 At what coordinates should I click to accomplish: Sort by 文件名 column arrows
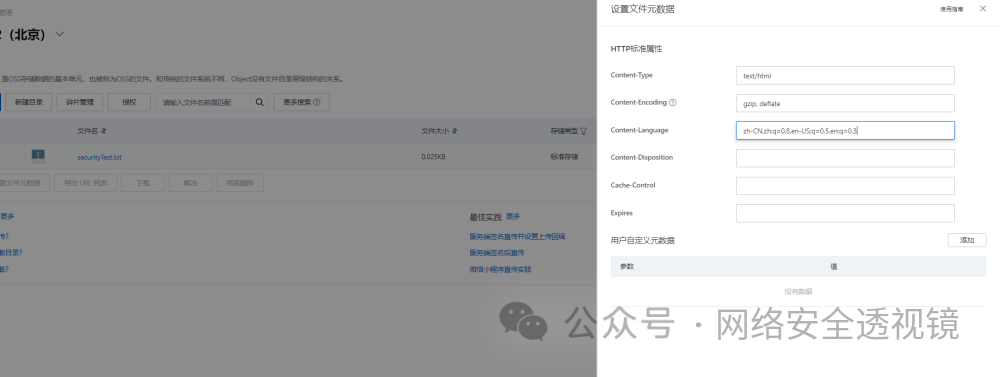104,131
